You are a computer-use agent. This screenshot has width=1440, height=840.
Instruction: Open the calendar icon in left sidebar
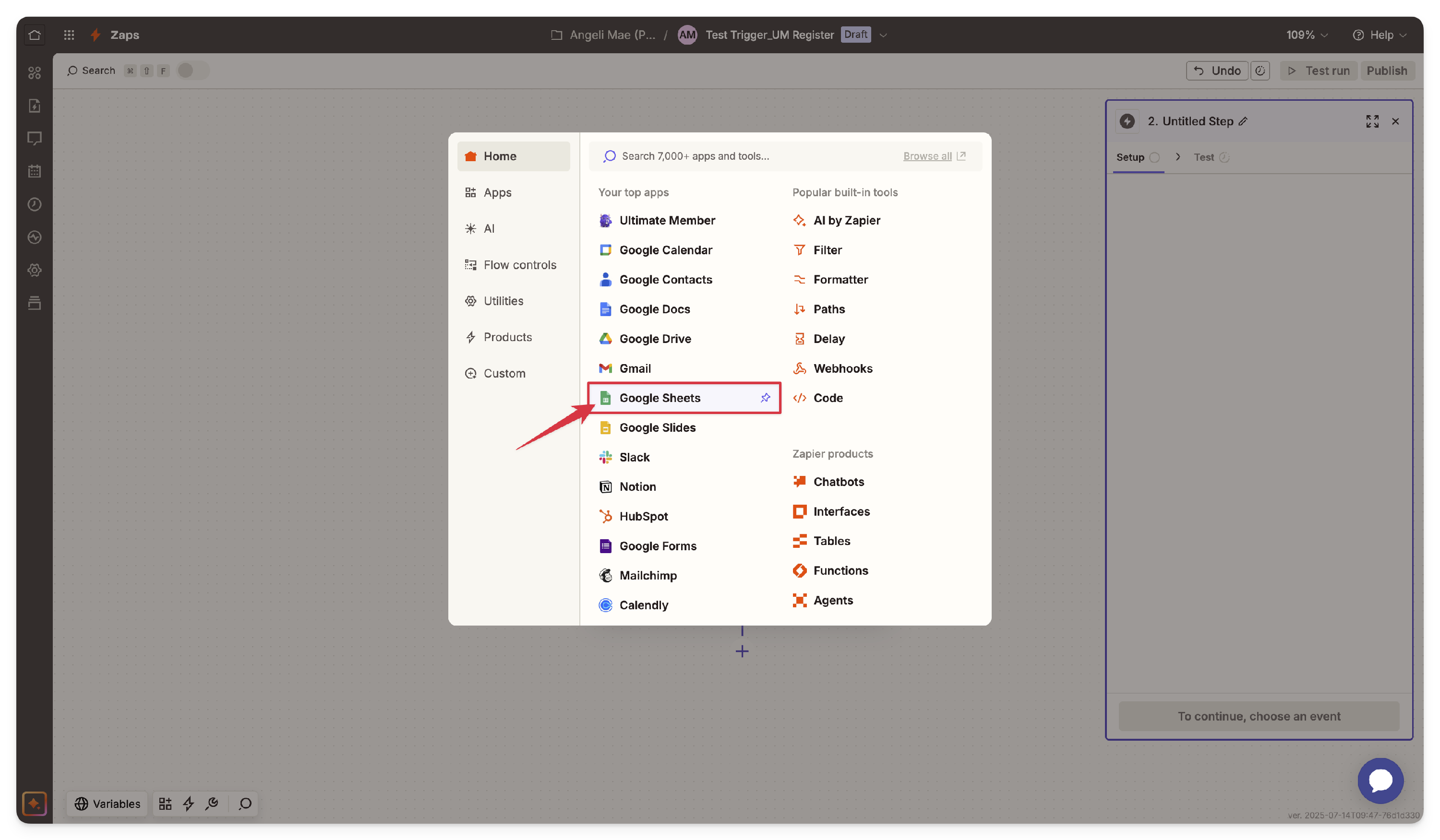click(x=34, y=171)
